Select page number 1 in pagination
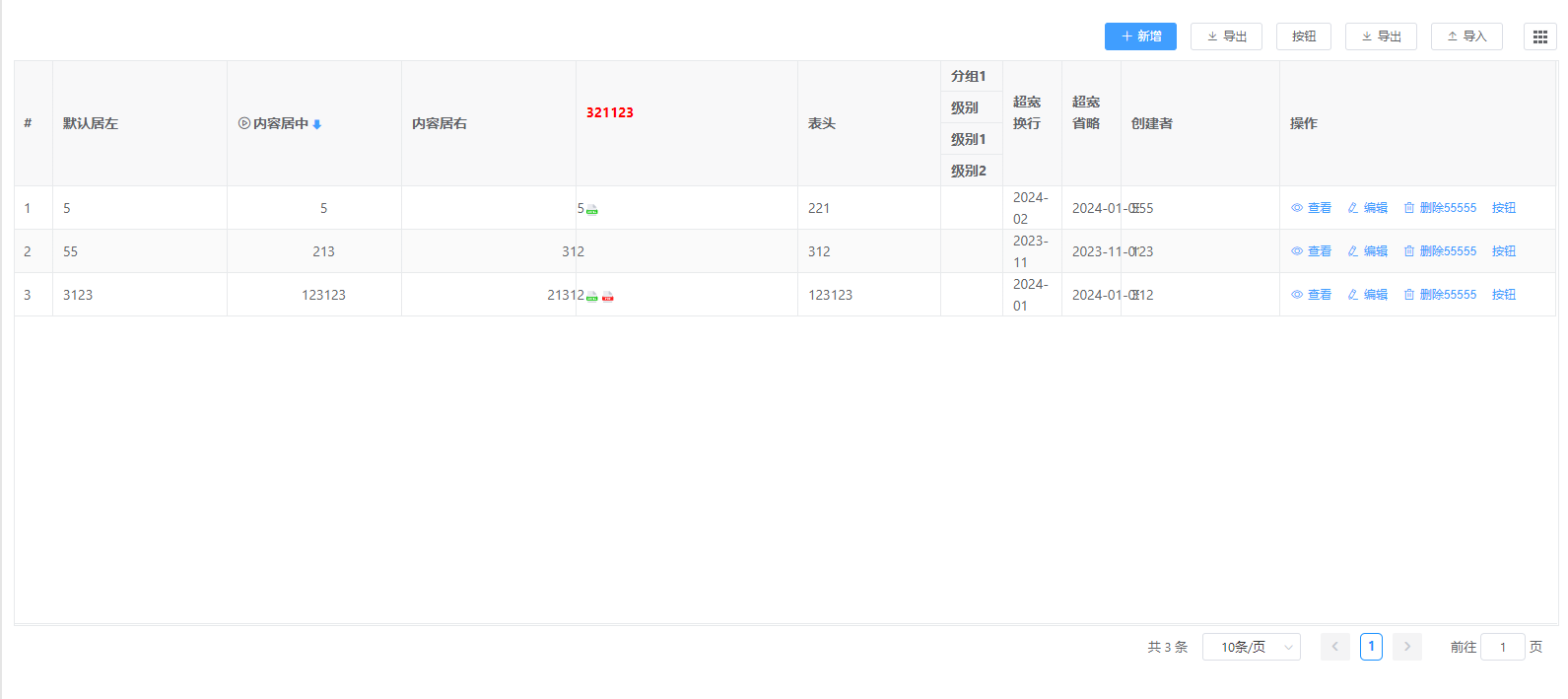Image resolution: width=1568 pixels, height=699 pixels. pos(1371,647)
